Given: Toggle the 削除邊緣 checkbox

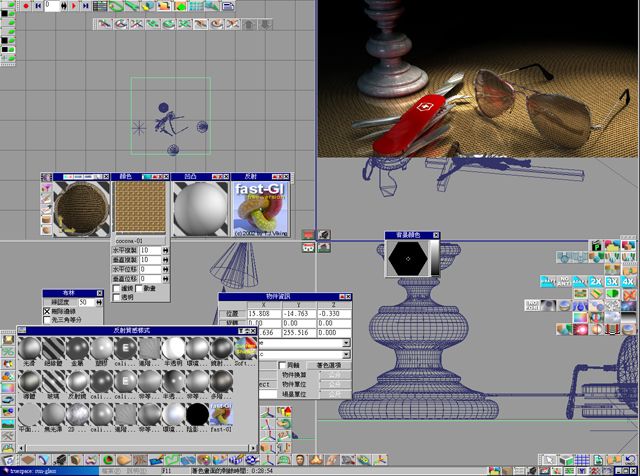Looking at the screenshot, I should (x=47, y=312).
